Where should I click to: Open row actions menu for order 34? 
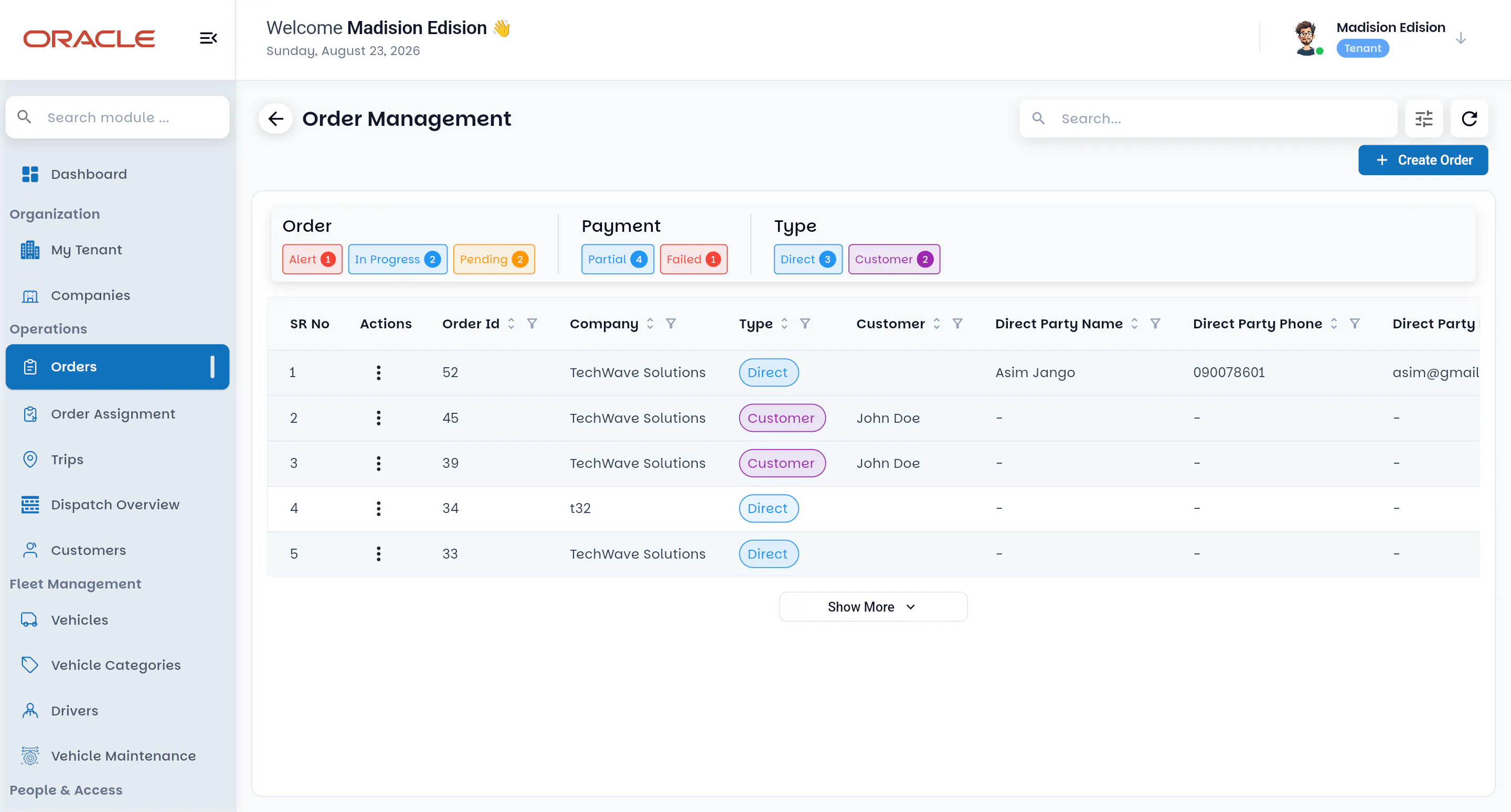click(x=378, y=508)
